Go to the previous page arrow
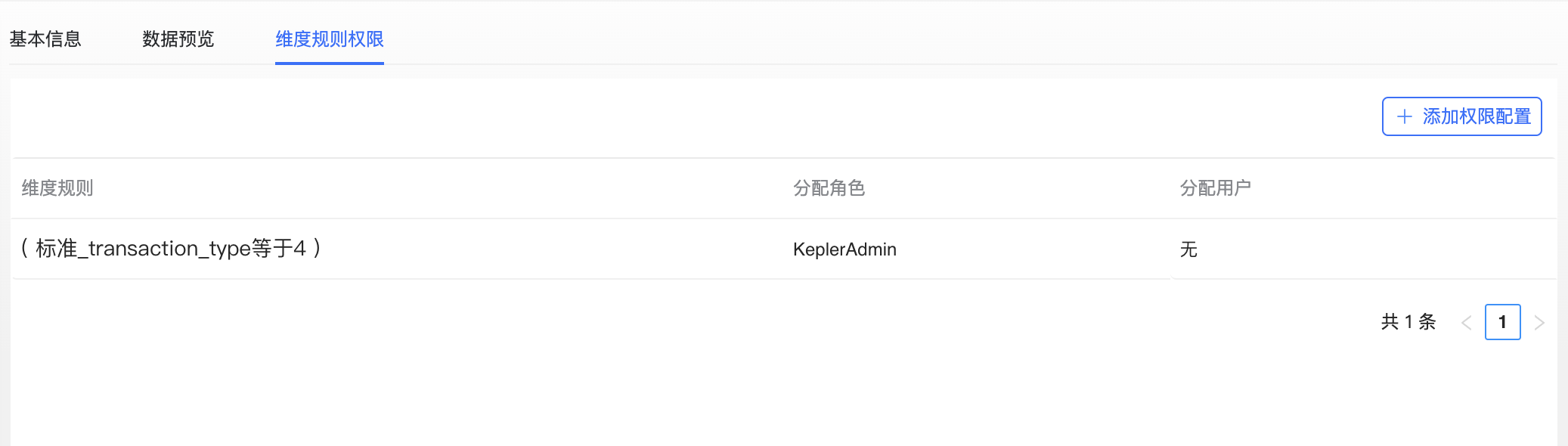1568x446 pixels. (1466, 323)
